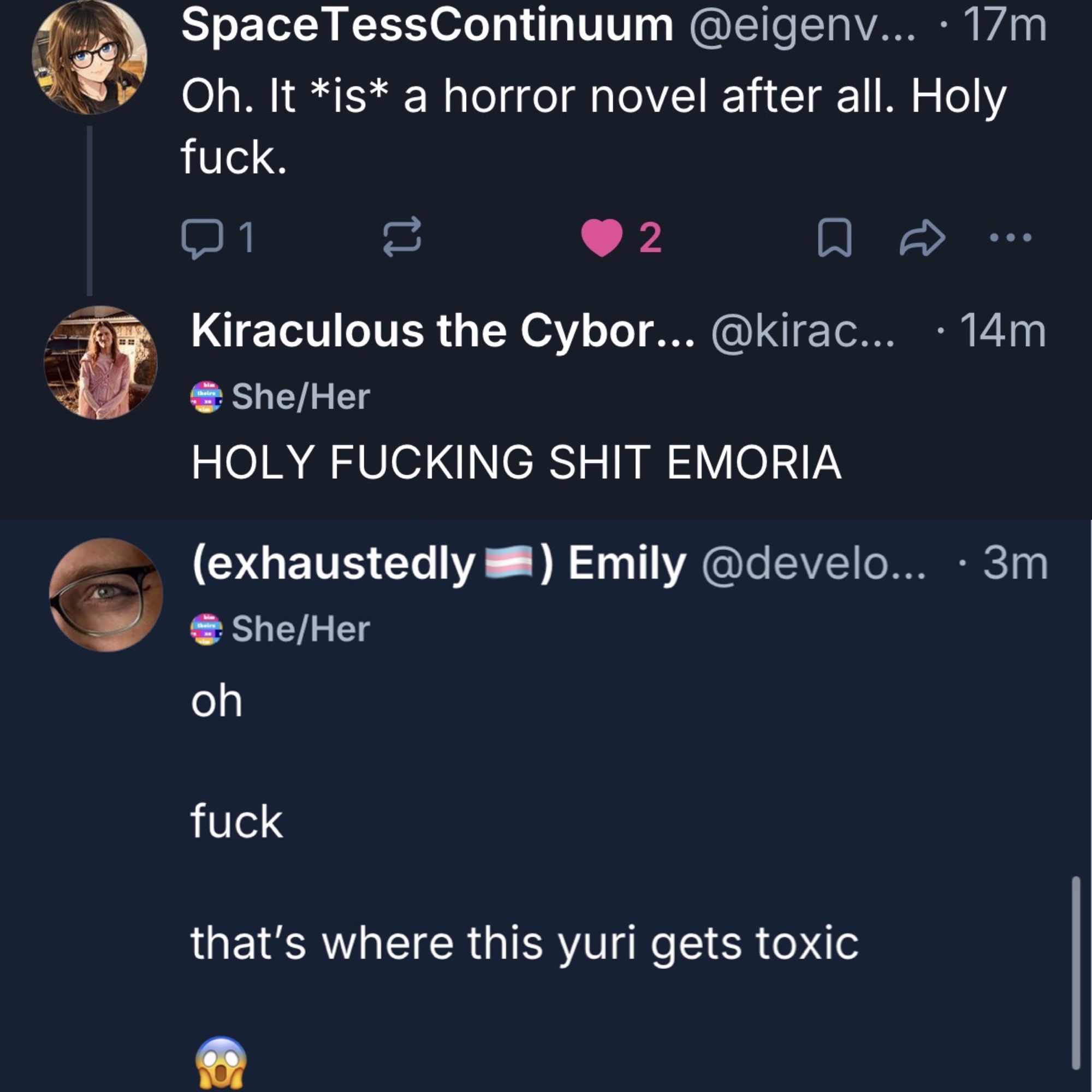The height and width of the screenshot is (1092, 1092).
Task: Click Emily's She/Her pronoun badge icon
Action: tap(206, 629)
